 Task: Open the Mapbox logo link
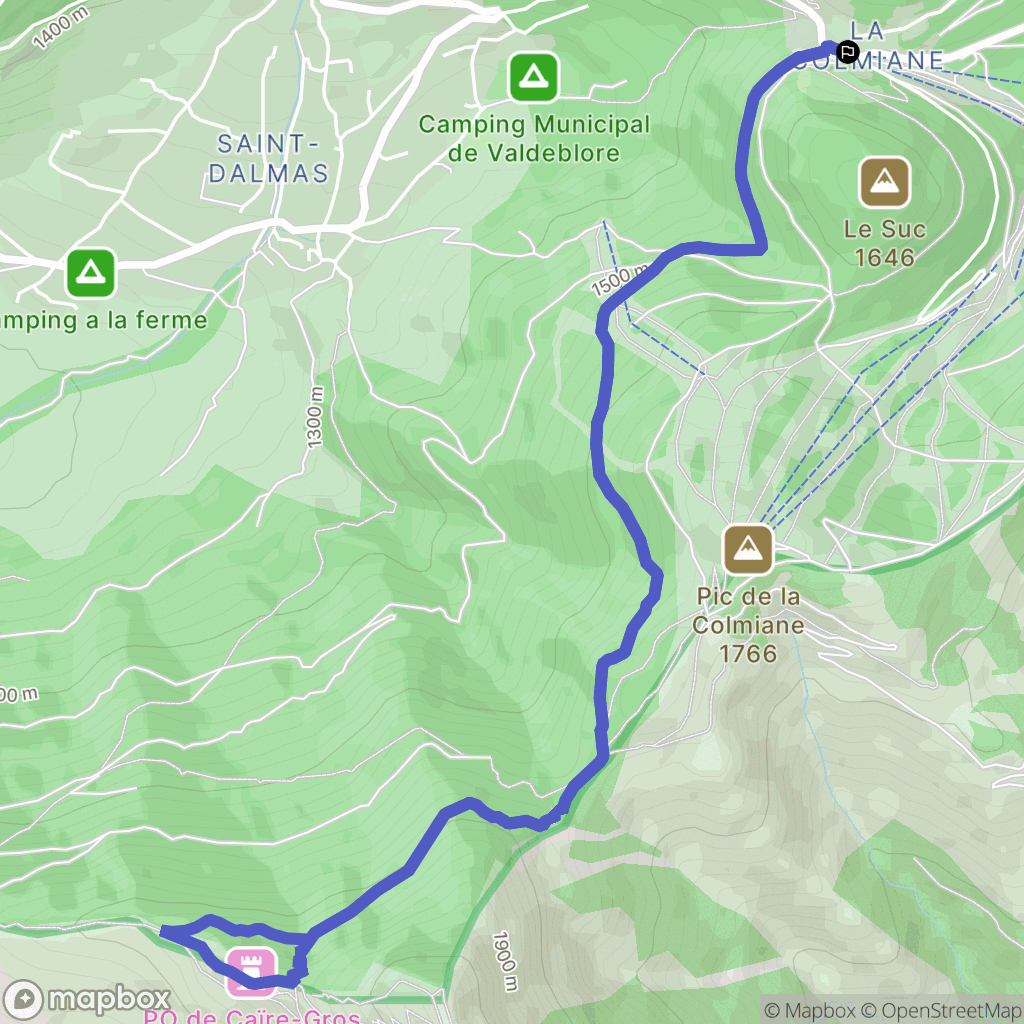pyautogui.click(x=87, y=999)
